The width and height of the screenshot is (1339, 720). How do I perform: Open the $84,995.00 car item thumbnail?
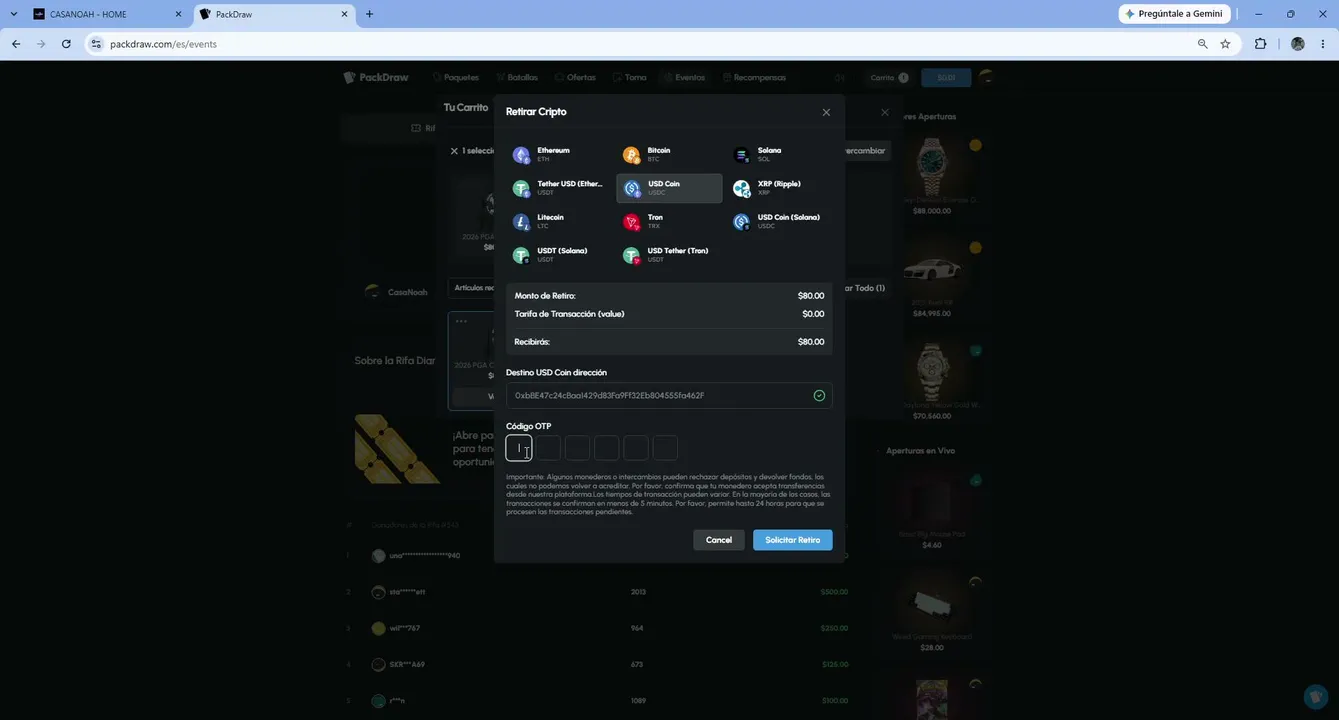(932, 270)
